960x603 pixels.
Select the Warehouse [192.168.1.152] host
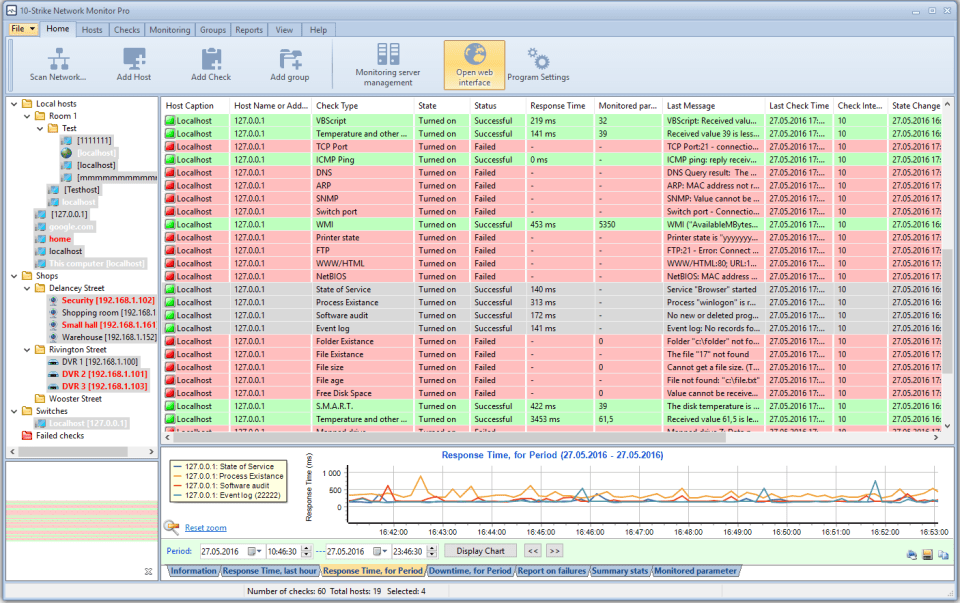(x=109, y=337)
